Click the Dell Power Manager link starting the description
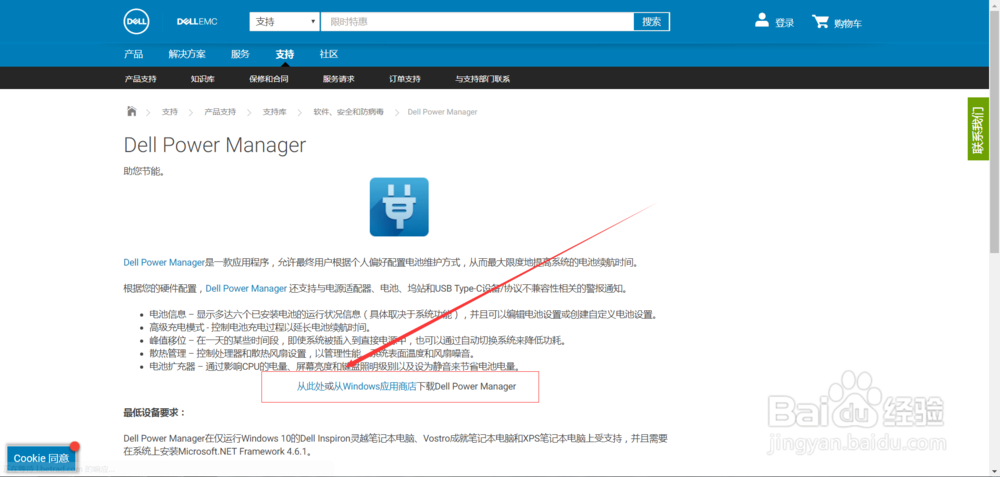The height and width of the screenshot is (477, 1000). pyautogui.click(x=164, y=262)
